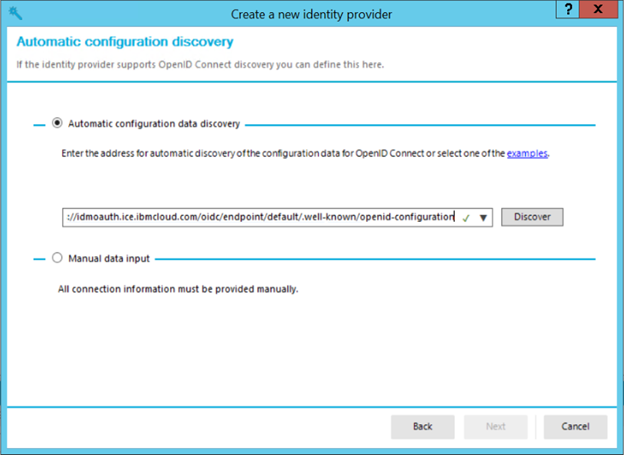624x455 pixels.
Task: Open help with the question mark button
Action: click(568, 9)
